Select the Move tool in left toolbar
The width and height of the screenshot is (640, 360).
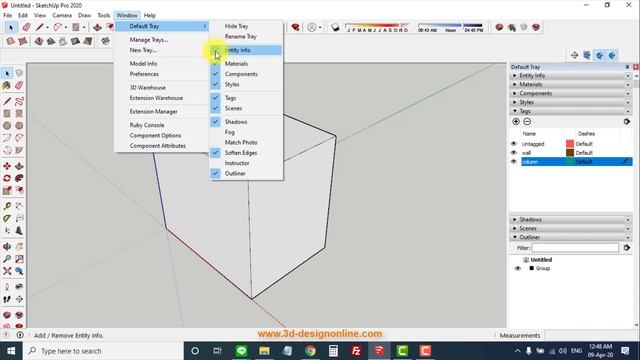pyautogui.click(x=7, y=166)
